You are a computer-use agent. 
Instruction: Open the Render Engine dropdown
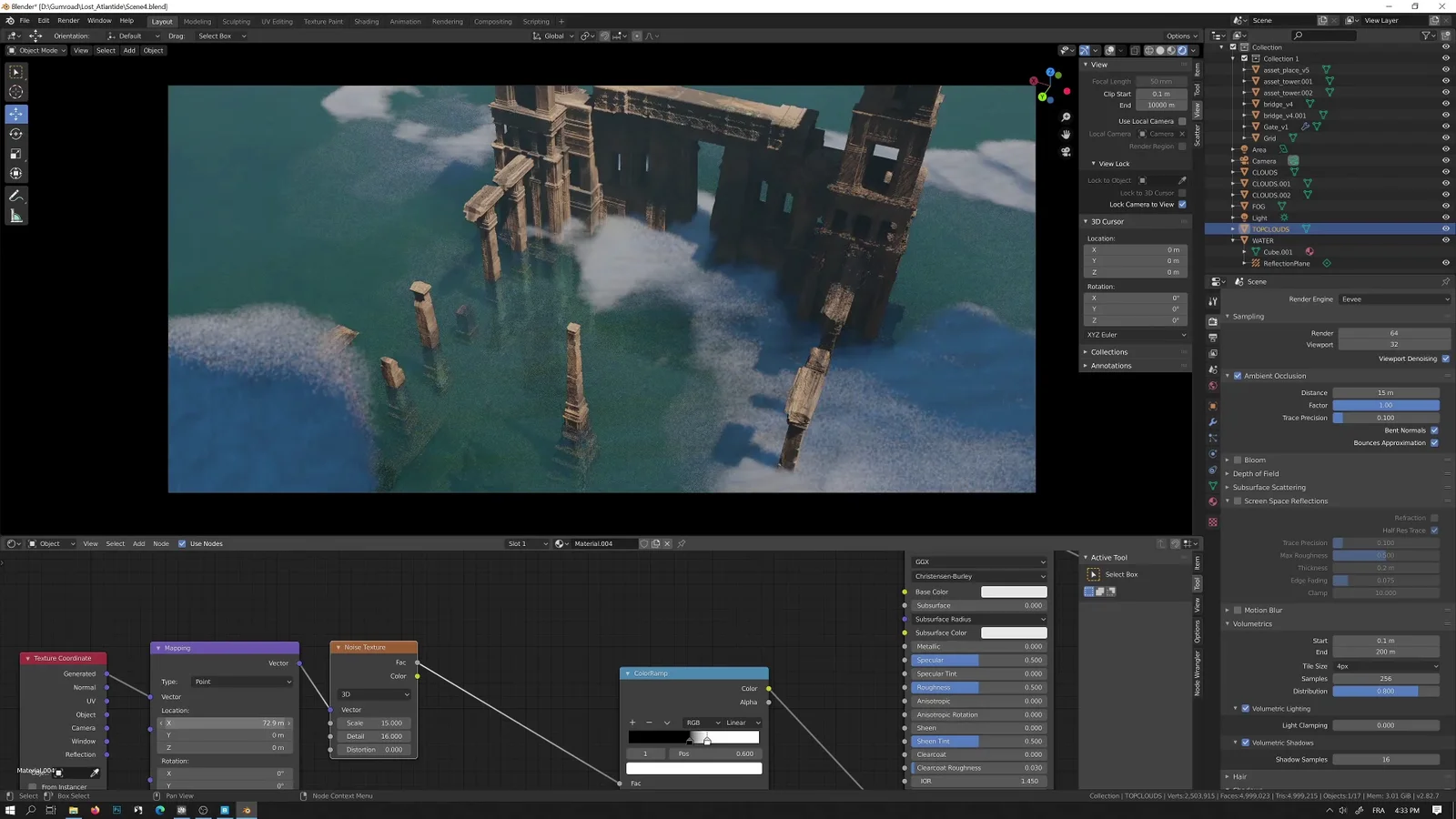click(x=1394, y=298)
